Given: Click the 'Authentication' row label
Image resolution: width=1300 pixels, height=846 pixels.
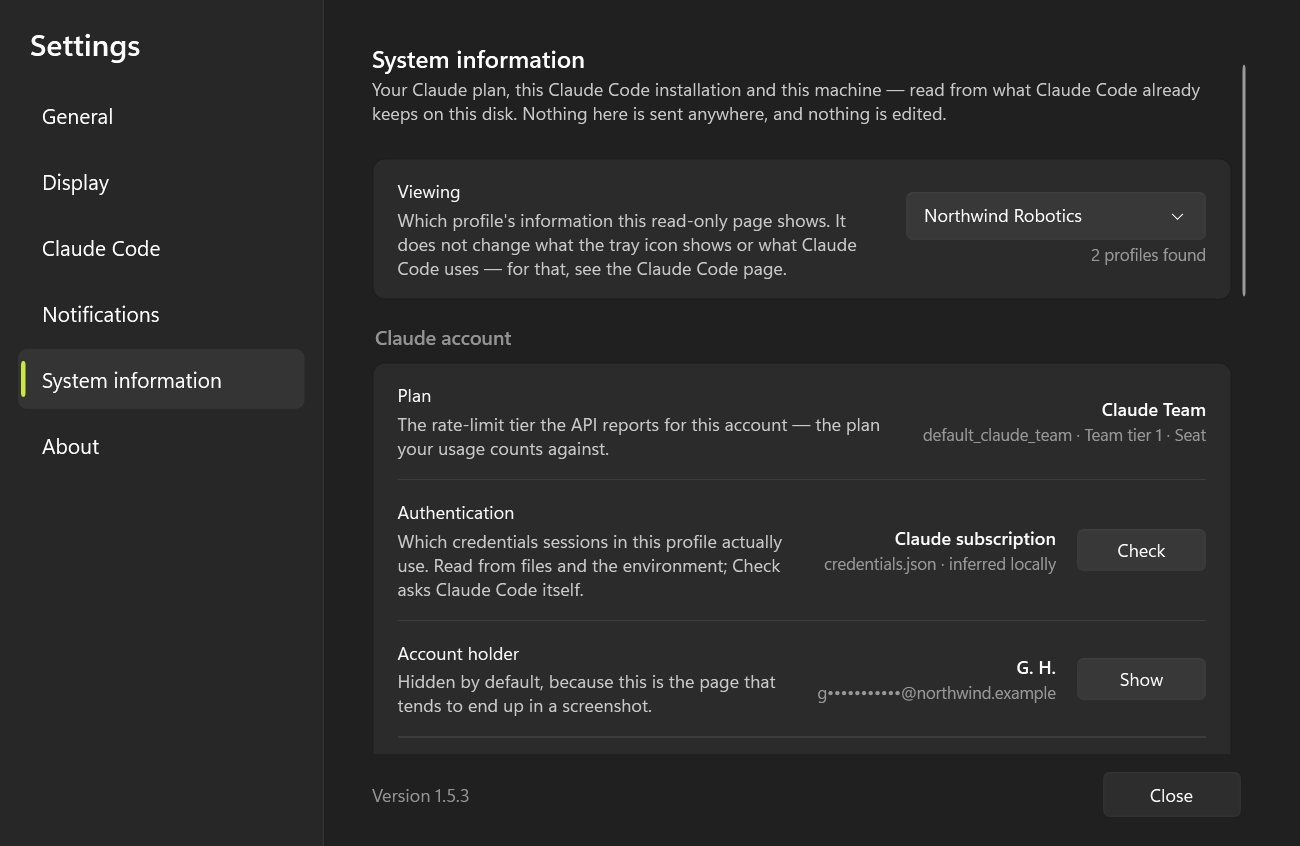Looking at the screenshot, I should pos(456,513).
